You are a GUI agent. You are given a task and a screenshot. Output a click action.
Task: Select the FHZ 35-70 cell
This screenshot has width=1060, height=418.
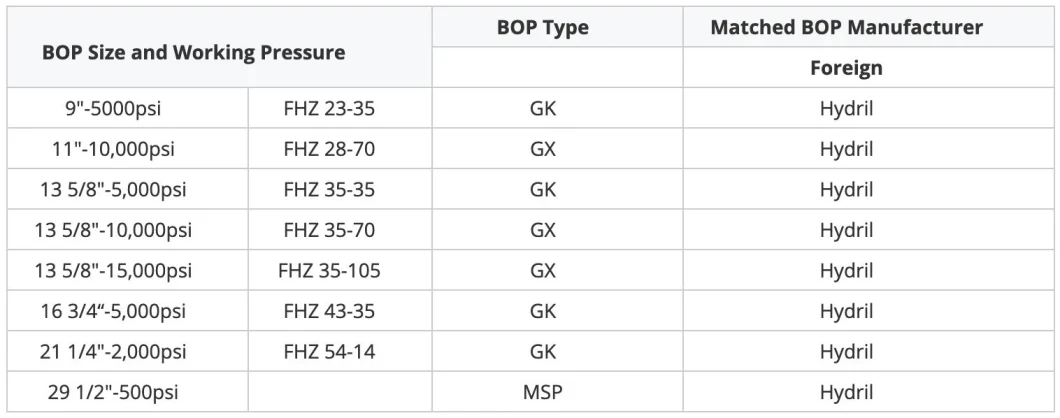(329, 230)
